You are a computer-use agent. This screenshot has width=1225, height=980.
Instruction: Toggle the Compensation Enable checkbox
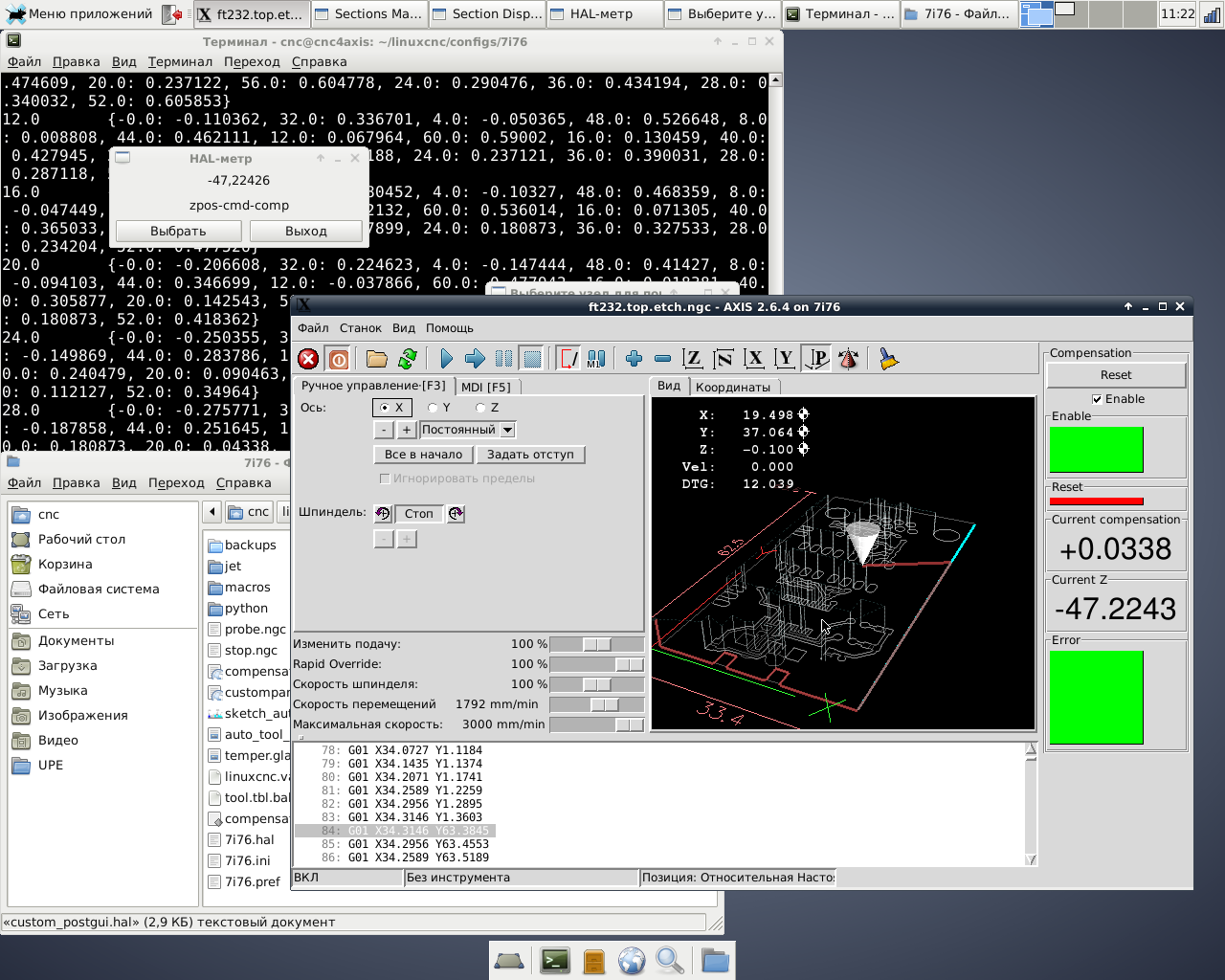(1097, 399)
